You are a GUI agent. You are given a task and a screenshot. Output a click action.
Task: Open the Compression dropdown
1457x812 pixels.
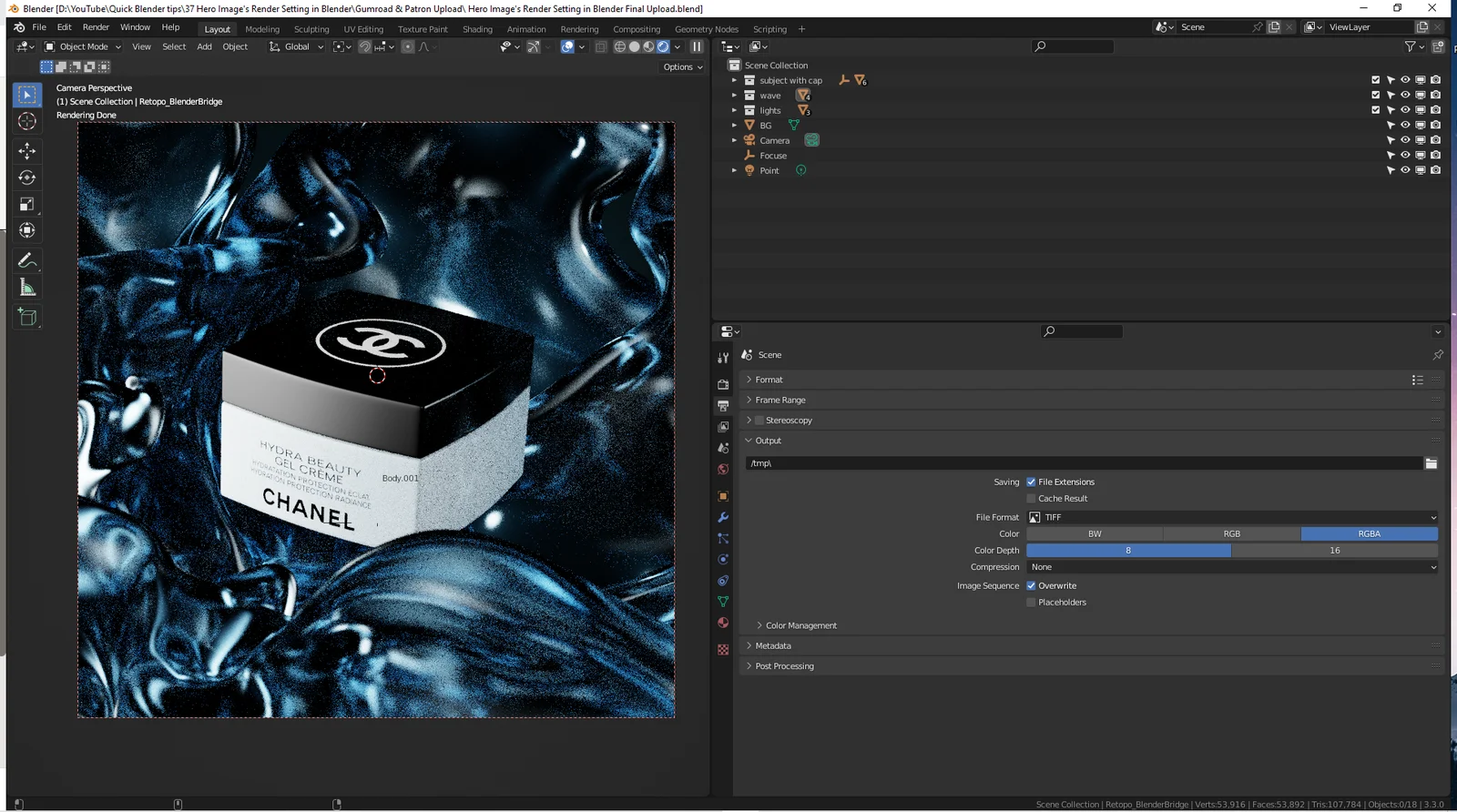tap(1232, 567)
